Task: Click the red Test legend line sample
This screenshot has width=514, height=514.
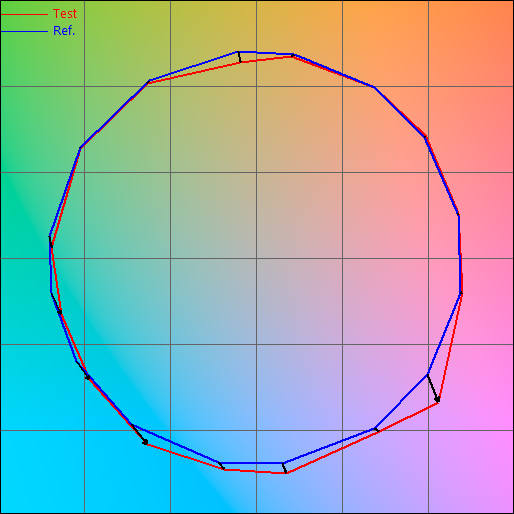Action: 25,15
